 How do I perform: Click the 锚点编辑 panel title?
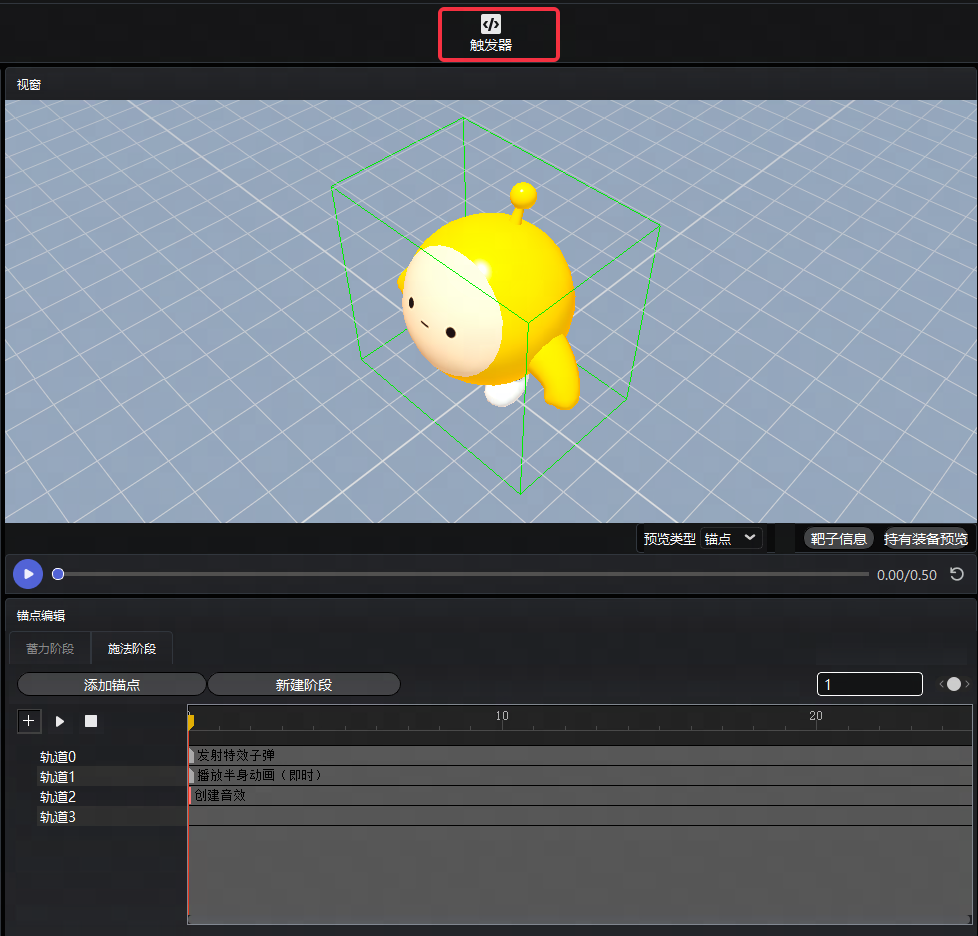(x=41, y=615)
